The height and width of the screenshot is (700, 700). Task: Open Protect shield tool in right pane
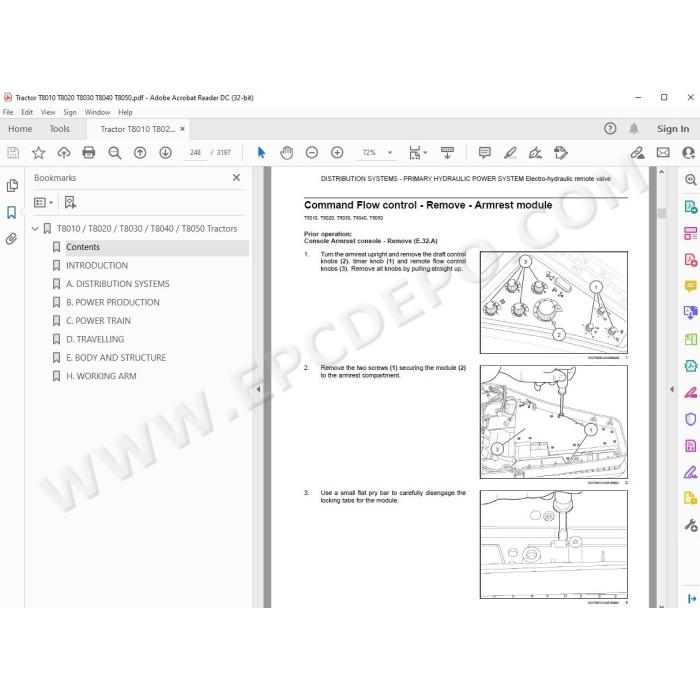point(691,419)
